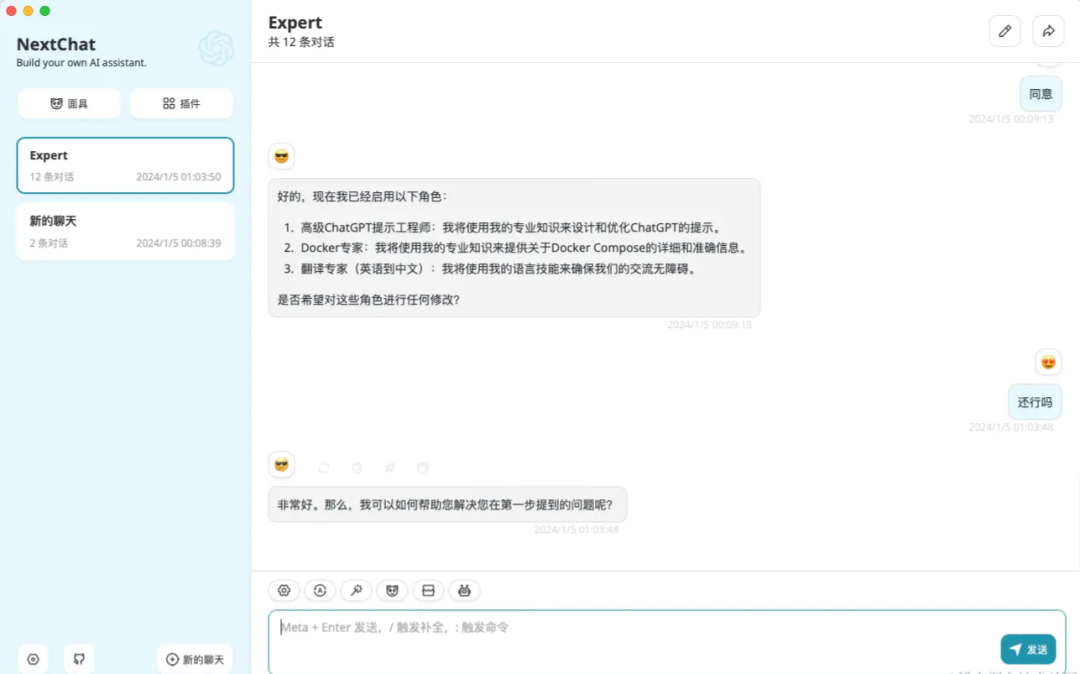1080x674 pixels.
Task: Click assistant sunglasses avatar above role list
Action: (281, 156)
